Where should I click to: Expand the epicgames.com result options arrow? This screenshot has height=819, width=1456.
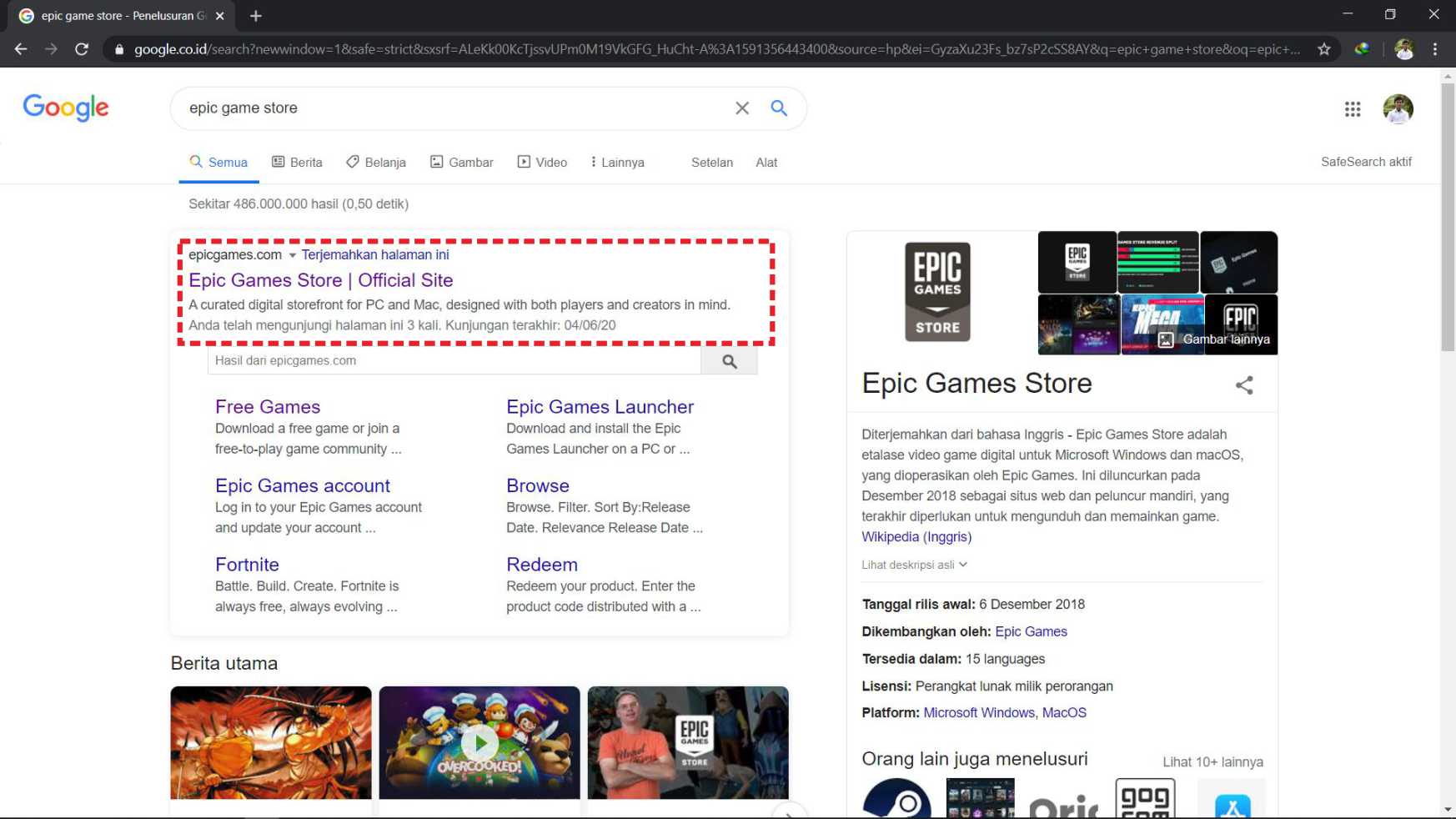point(292,255)
